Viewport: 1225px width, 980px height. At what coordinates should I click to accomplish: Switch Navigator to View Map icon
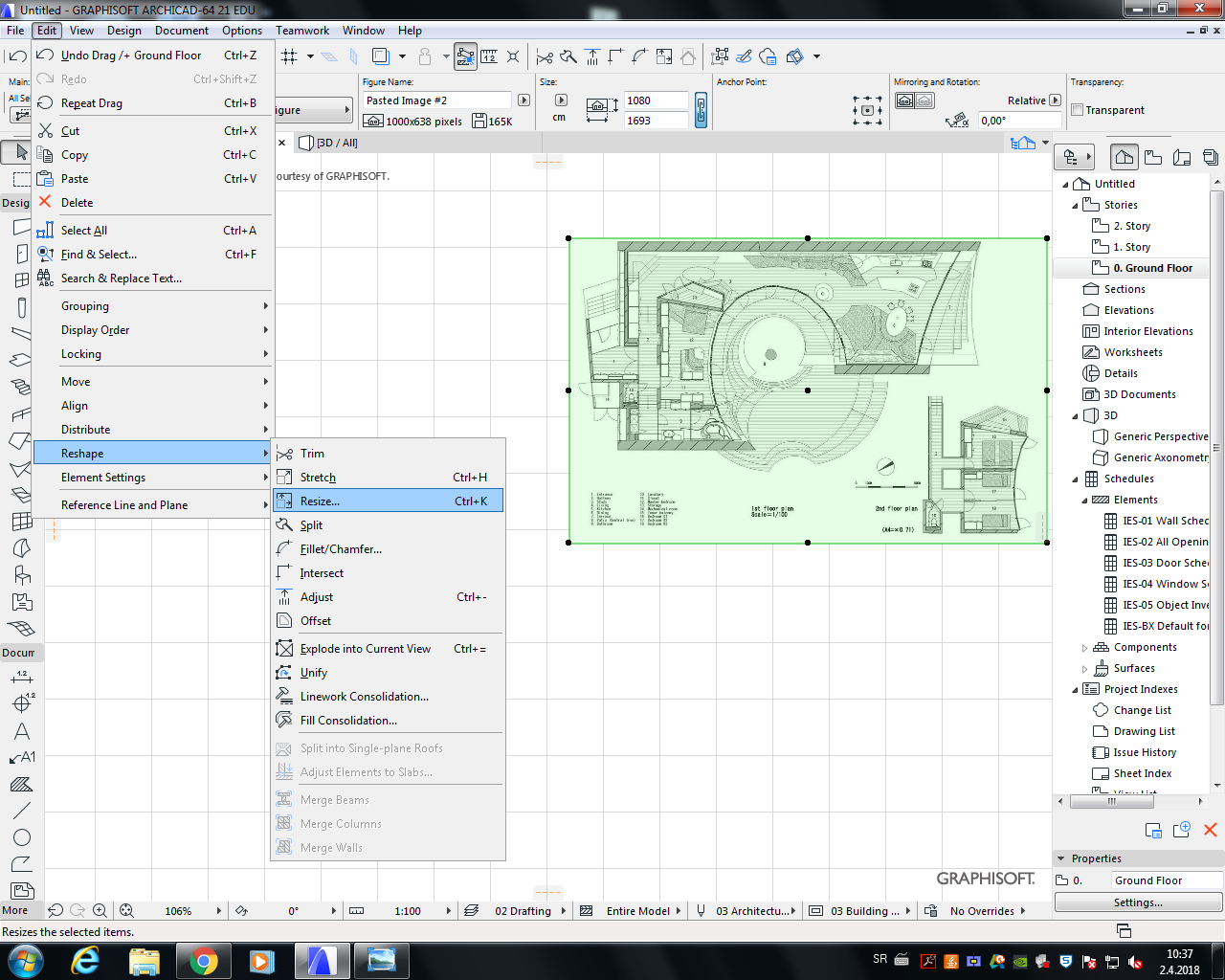[1153, 157]
